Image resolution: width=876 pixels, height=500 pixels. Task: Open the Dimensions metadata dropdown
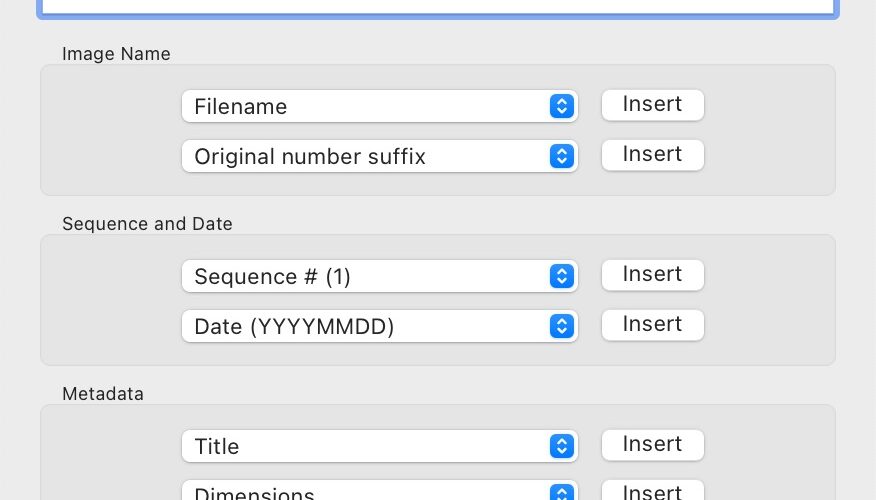pos(379,491)
